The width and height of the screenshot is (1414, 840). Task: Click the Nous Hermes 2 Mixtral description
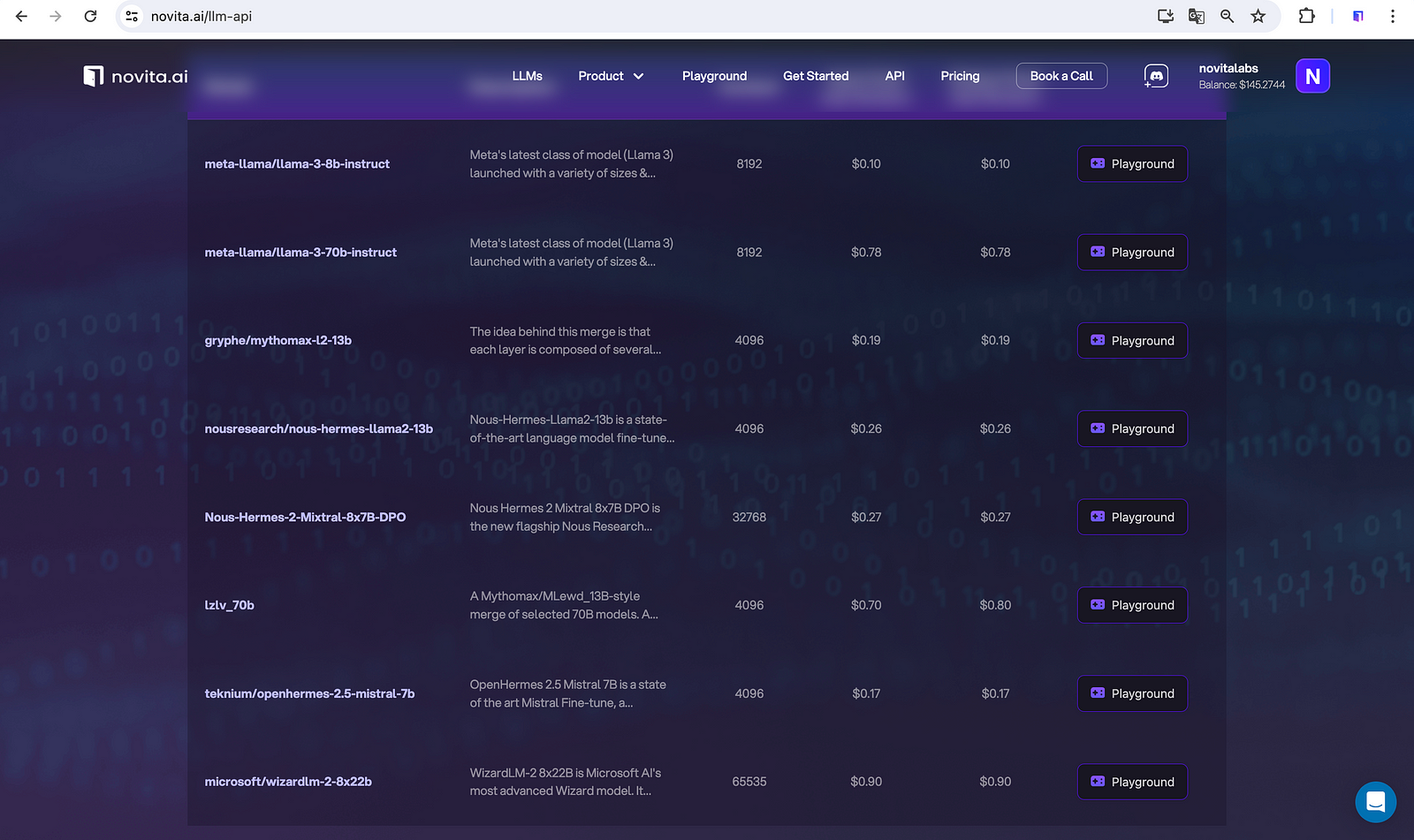(565, 518)
